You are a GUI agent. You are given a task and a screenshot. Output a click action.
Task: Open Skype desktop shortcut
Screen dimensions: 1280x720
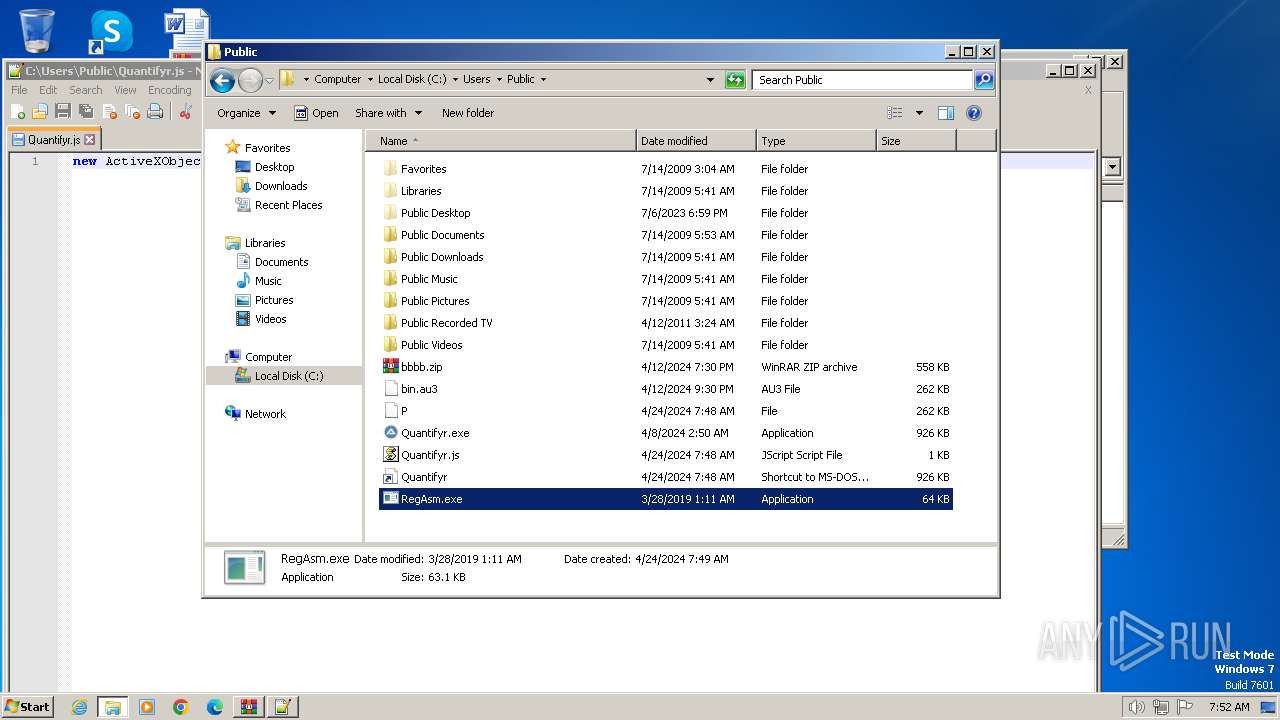click(110, 32)
